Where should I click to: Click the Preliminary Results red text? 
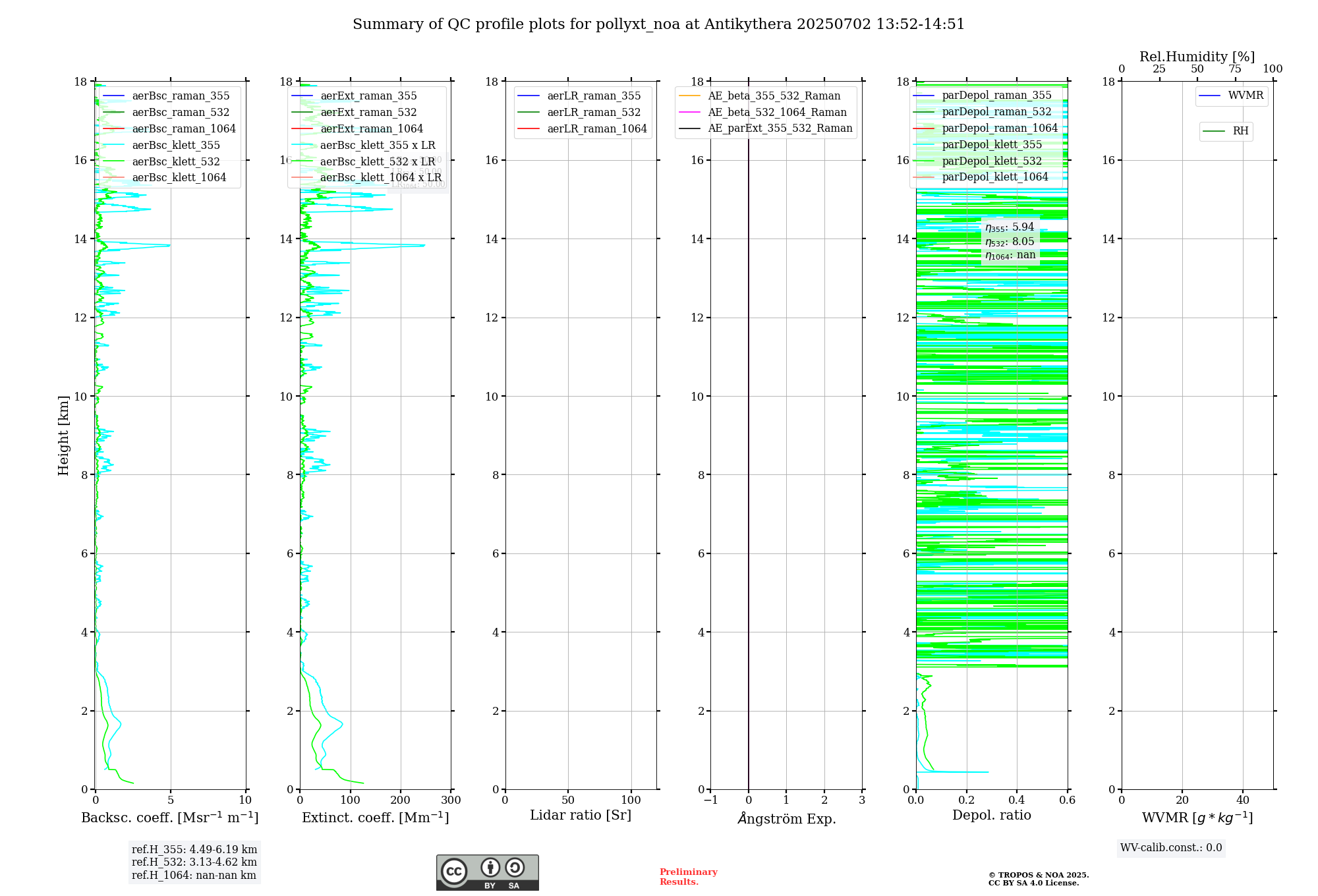tap(689, 877)
